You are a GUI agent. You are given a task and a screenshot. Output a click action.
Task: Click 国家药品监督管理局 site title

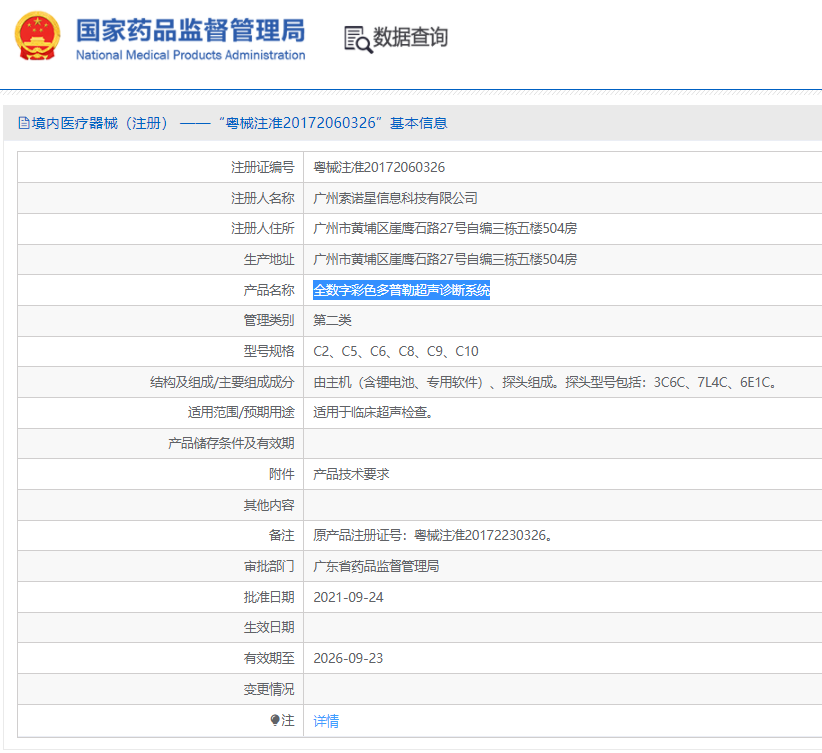pos(190,30)
